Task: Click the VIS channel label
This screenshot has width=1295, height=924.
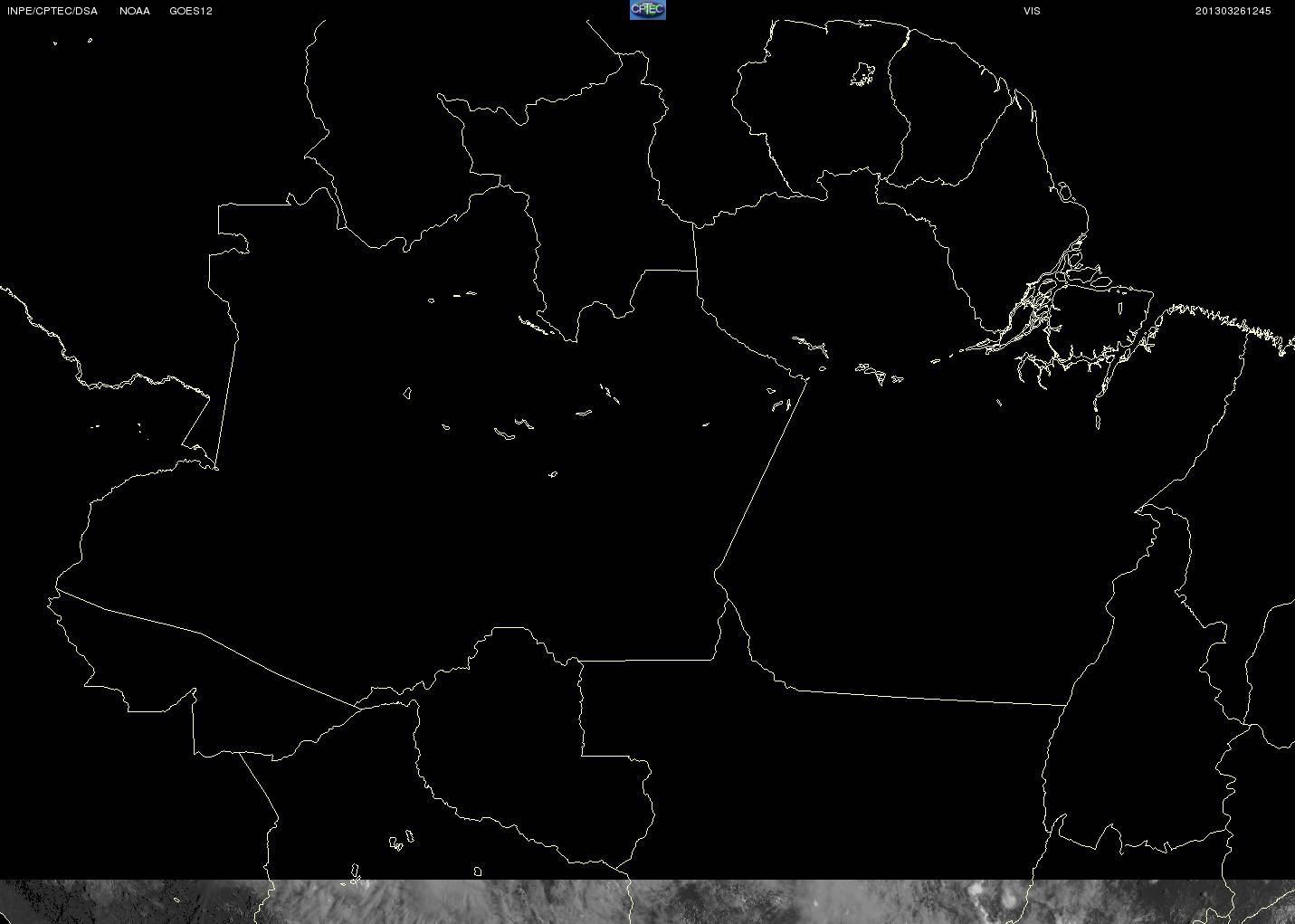Action: click(1032, 11)
